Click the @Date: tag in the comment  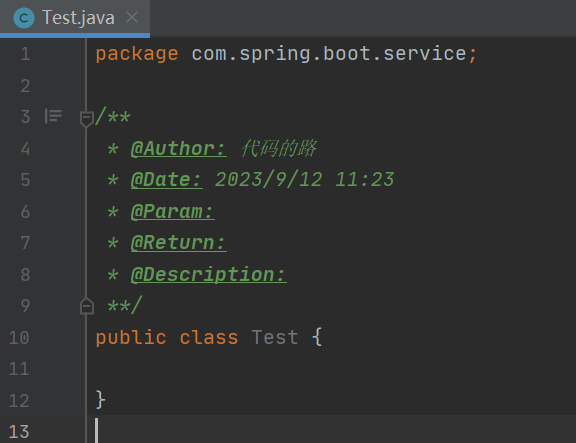pos(167,180)
